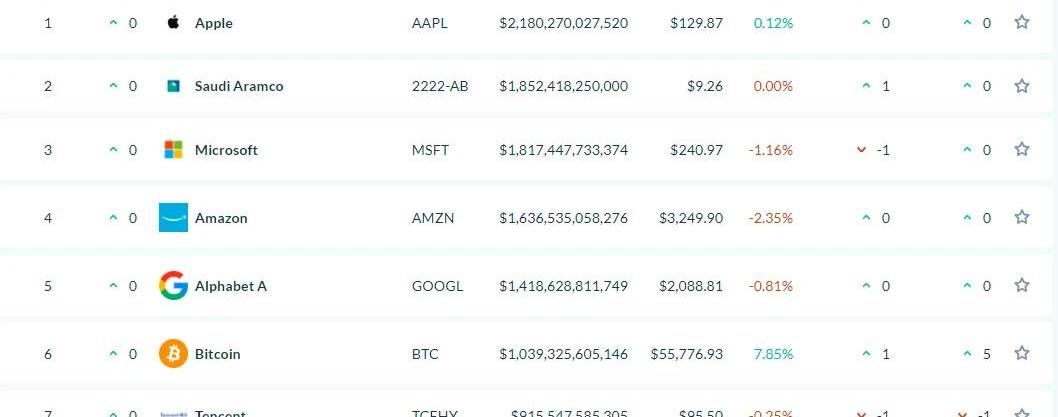Image resolution: width=1058 pixels, height=417 pixels.
Task: Click the Amazon logo icon
Action: [x=173, y=217]
